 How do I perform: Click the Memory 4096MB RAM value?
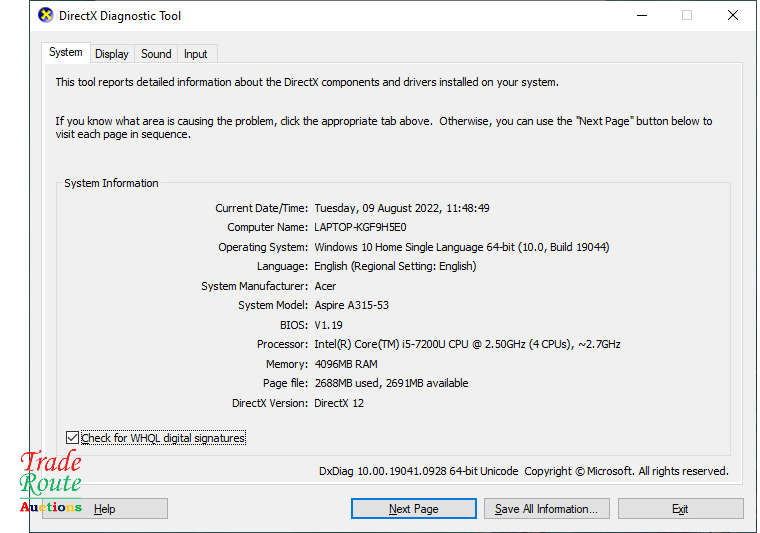pos(346,364)
